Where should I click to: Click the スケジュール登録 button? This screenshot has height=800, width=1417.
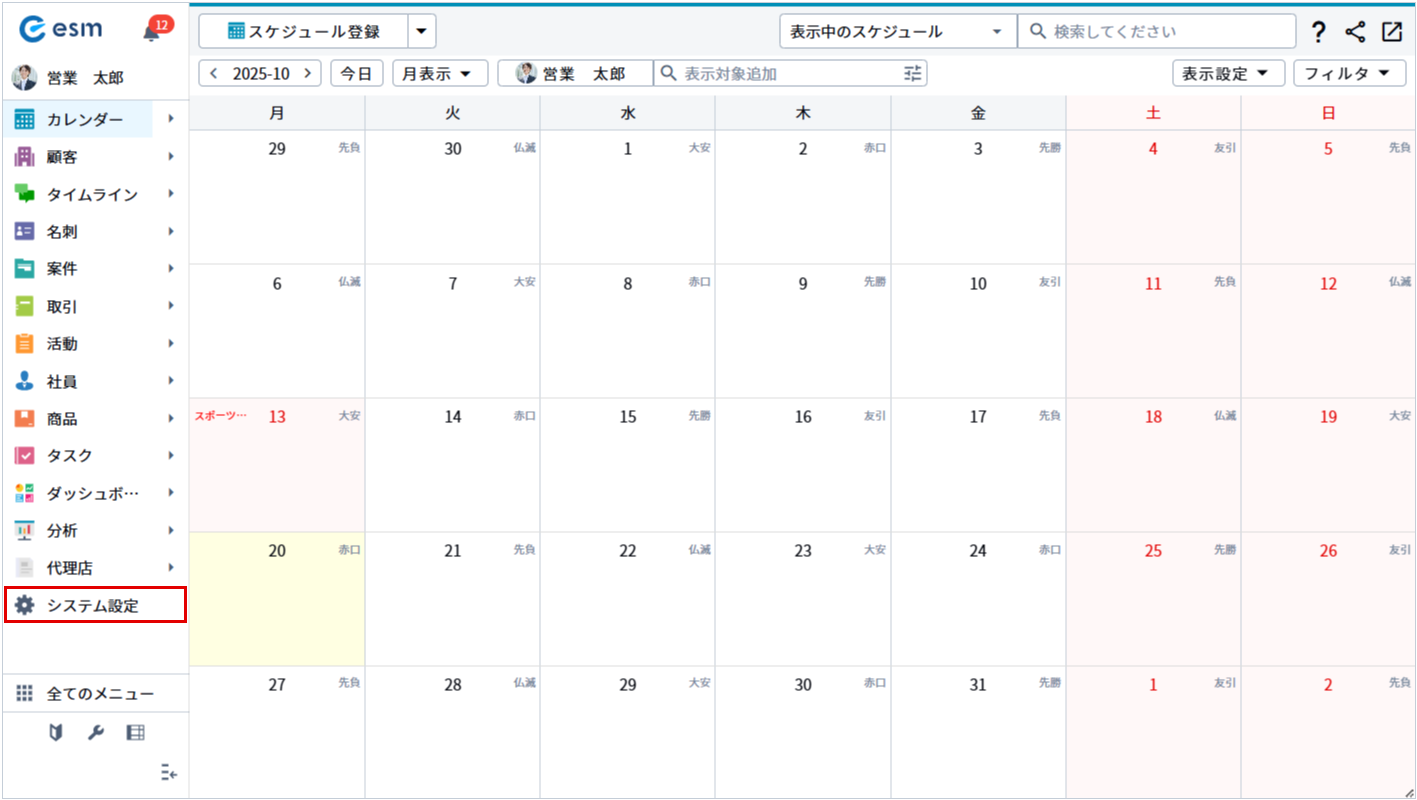[304, 32]
